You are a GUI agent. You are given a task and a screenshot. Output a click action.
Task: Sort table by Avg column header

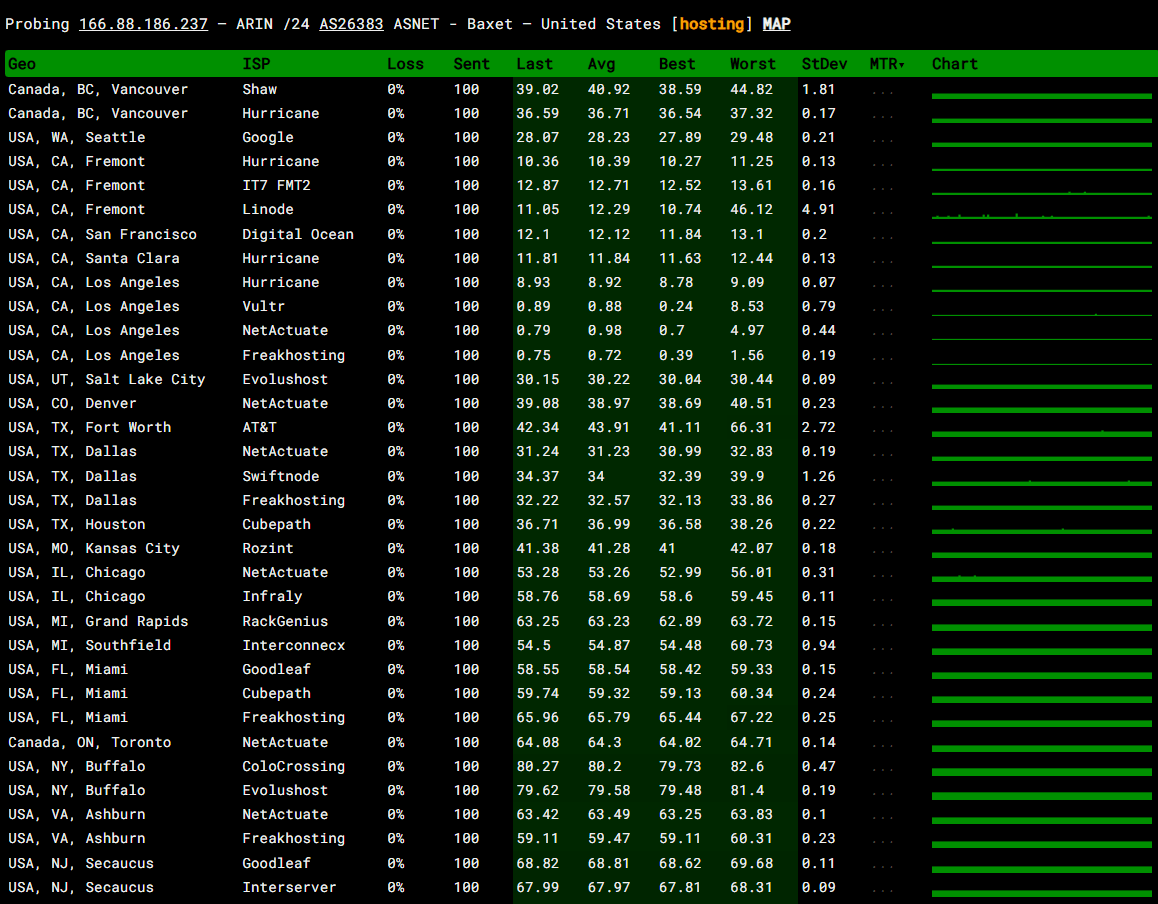click(x=601, y=64)
